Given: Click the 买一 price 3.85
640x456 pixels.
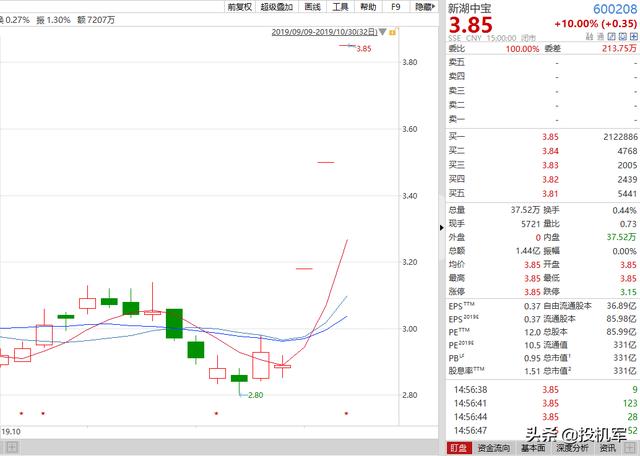Looking at the screenshot, I should 550,137.
